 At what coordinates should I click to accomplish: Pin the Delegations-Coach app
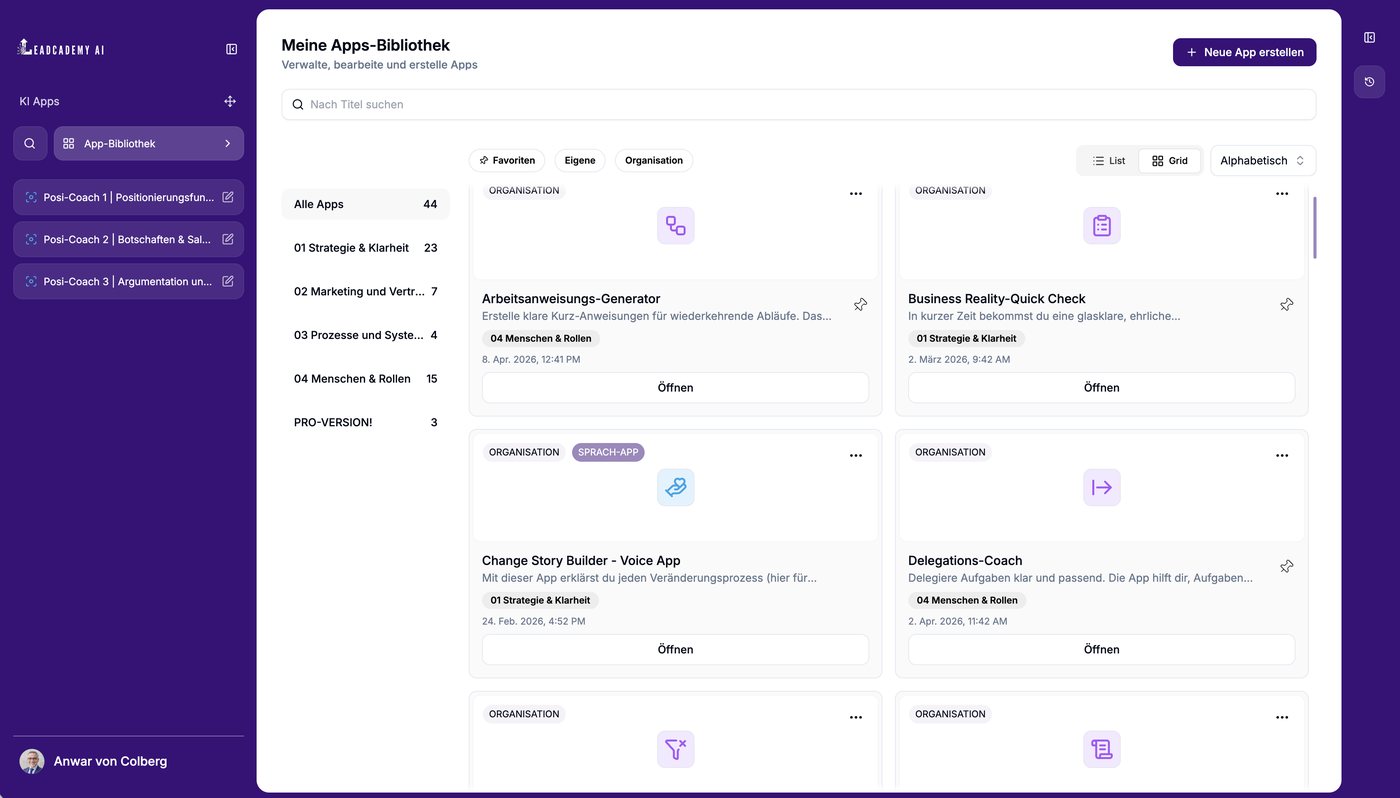[x=1287, y=566]
